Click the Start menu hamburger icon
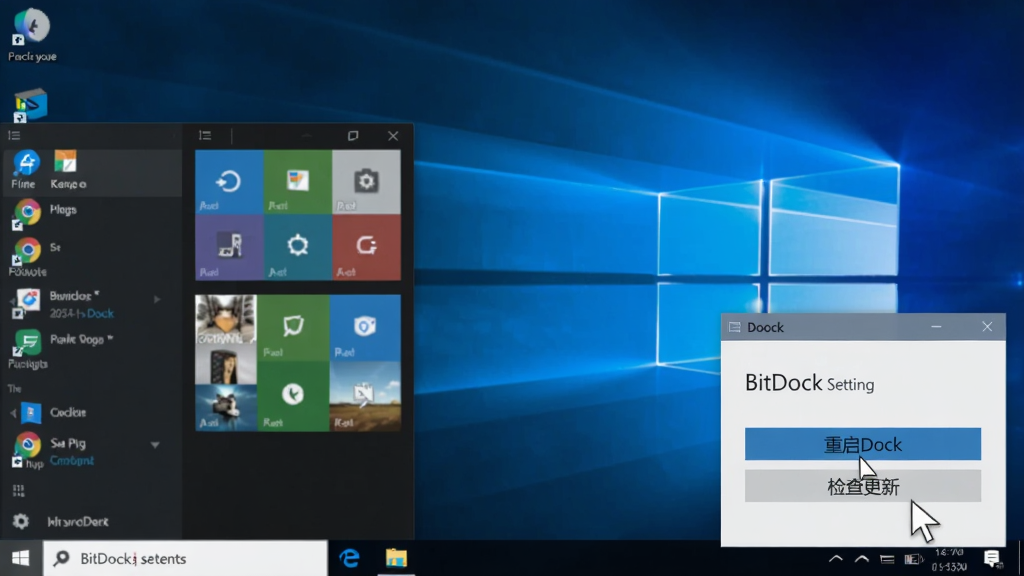1024x576 pixels. 14,135
